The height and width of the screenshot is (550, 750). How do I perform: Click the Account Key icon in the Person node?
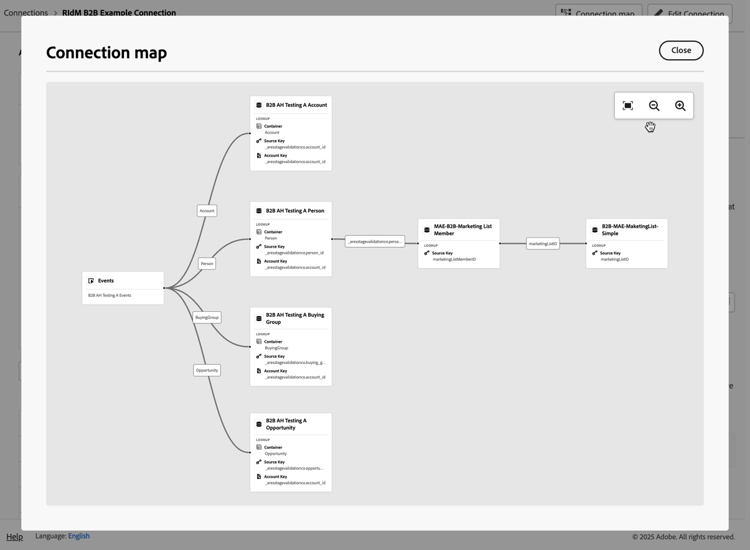pyautogui.click(x=259, y=261)
